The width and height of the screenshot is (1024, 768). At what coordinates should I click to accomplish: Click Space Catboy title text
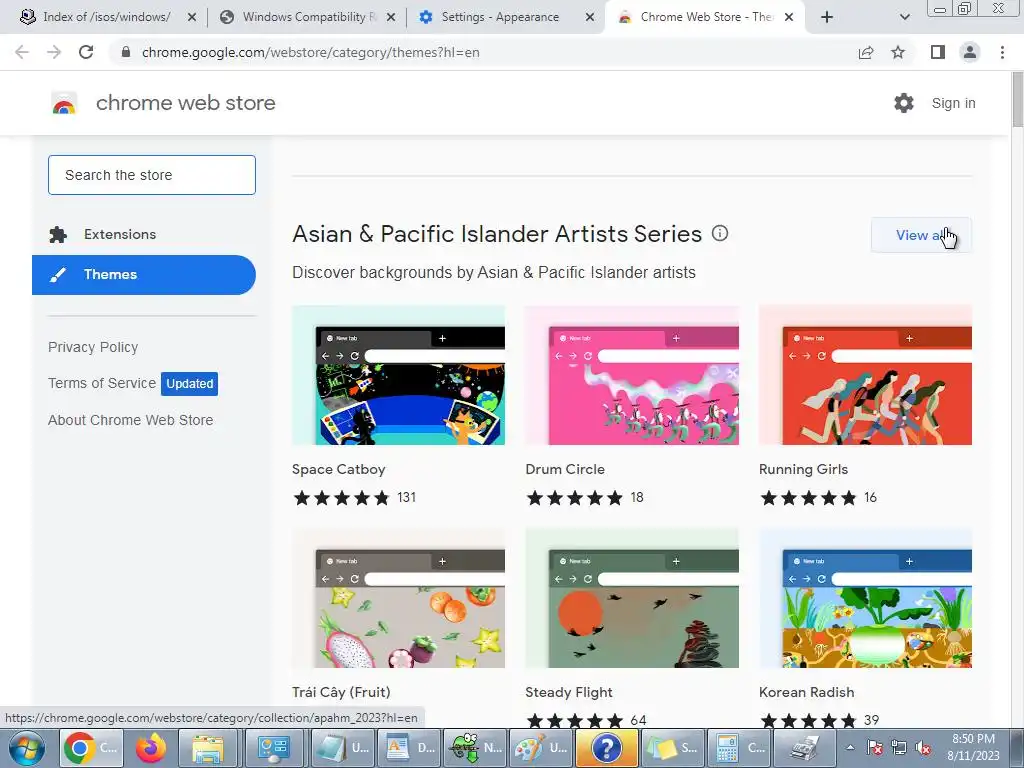(x=338, y=469)
